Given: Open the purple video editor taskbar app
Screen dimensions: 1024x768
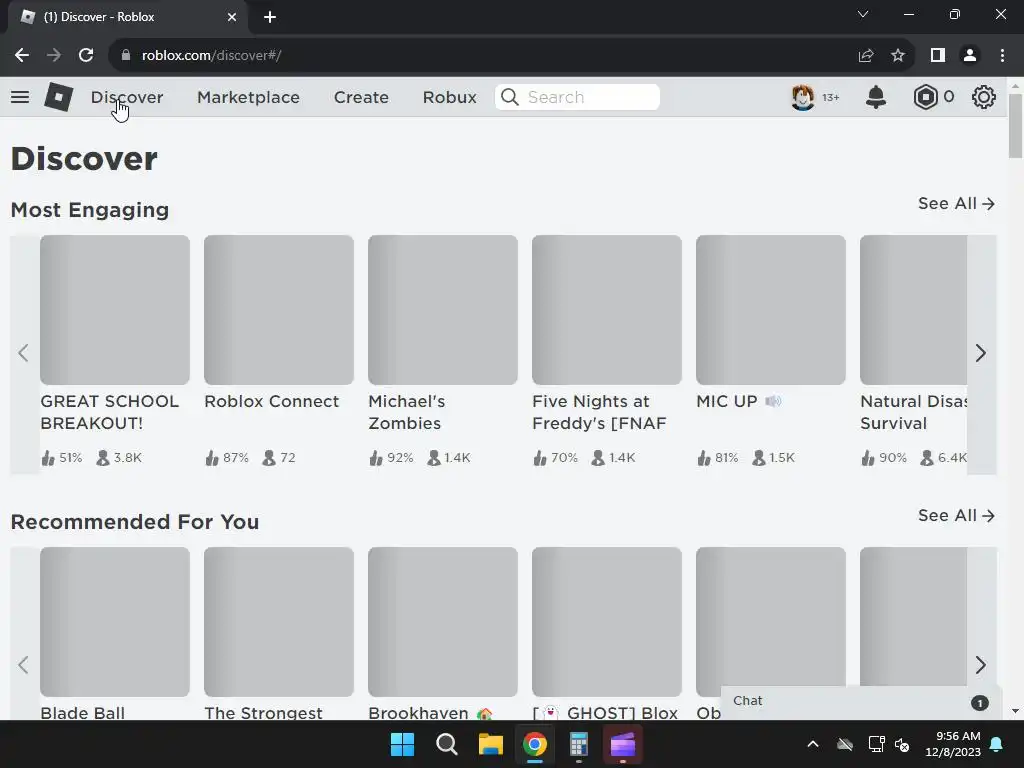Looking at the screenshot, I should (622, 744).
